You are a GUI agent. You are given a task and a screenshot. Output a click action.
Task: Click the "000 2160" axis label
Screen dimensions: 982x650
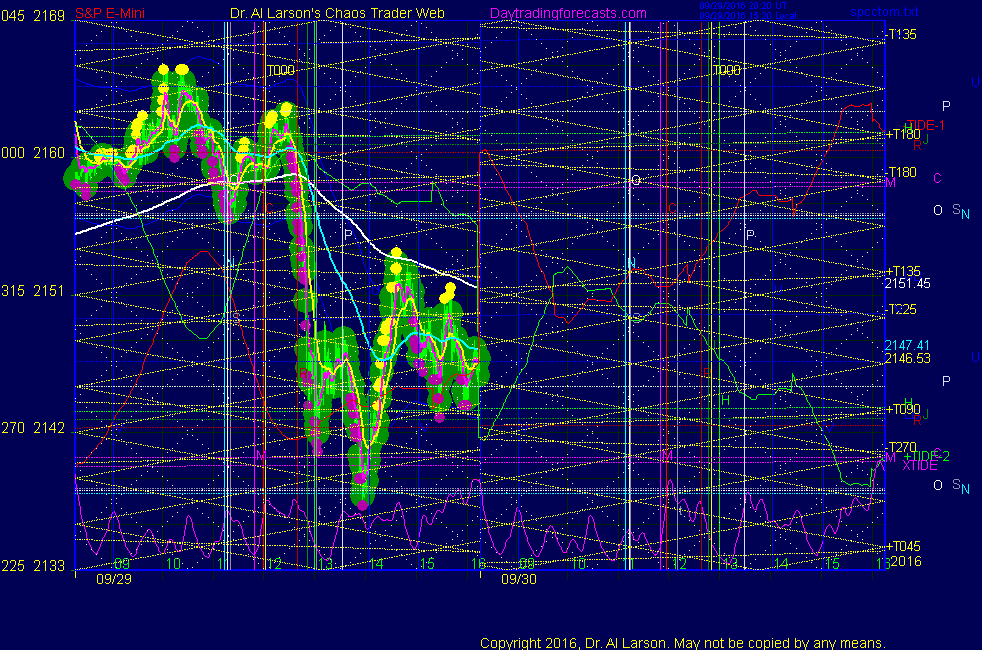tap(33, 153)
